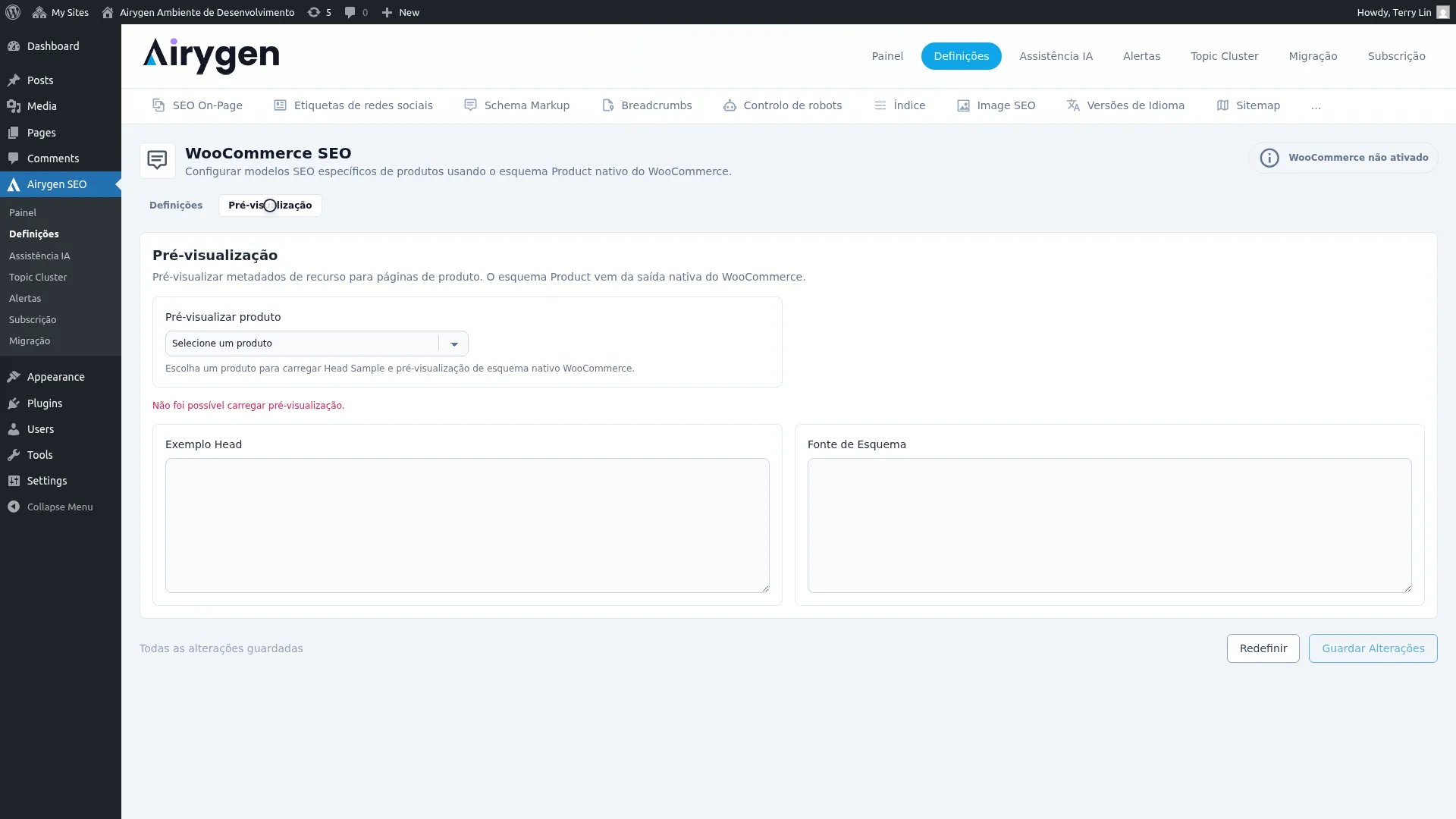
Task: Open Pages in sidebar
Action: click(61, 133)
